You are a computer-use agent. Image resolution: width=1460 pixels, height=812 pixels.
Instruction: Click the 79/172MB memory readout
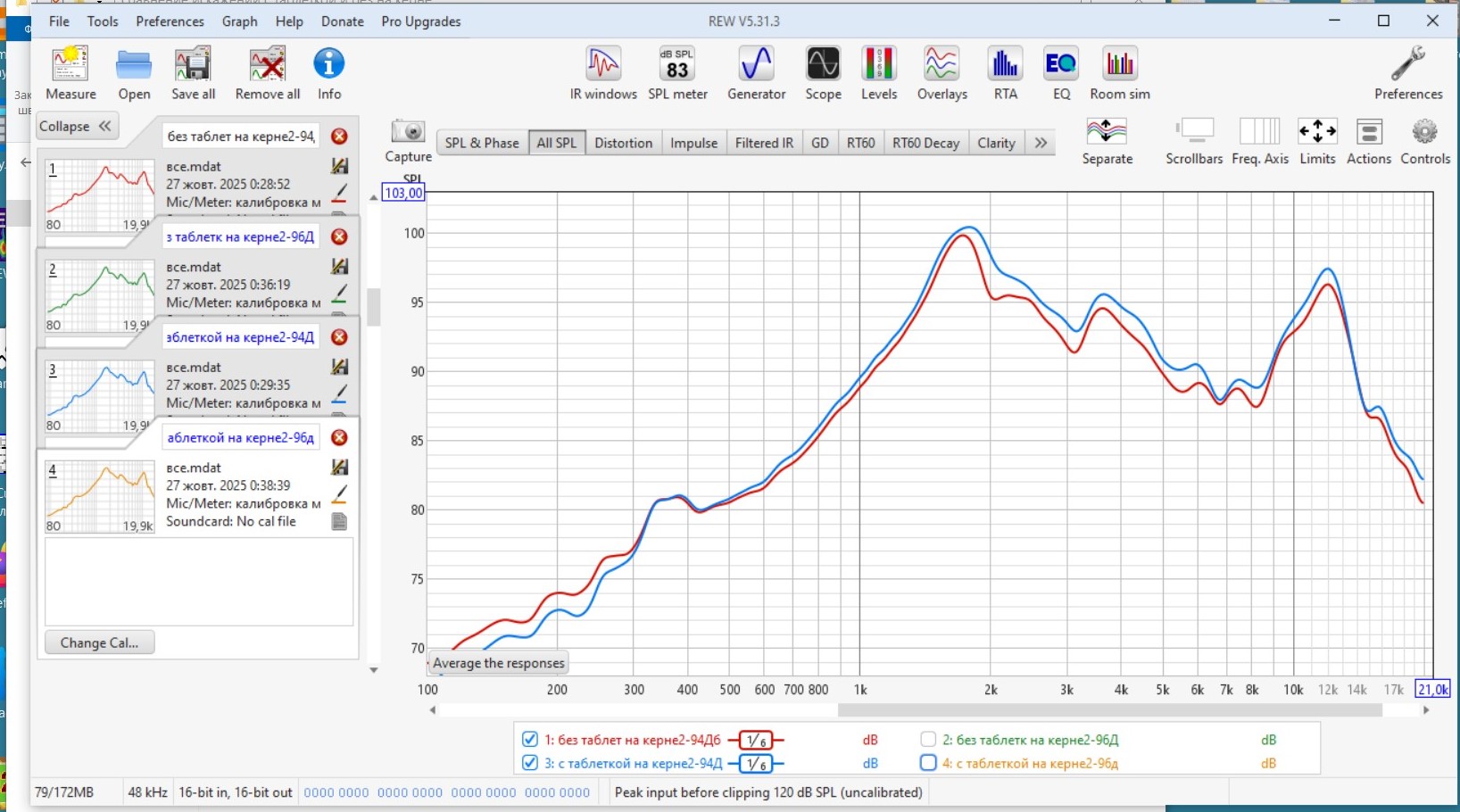(64, 792)
